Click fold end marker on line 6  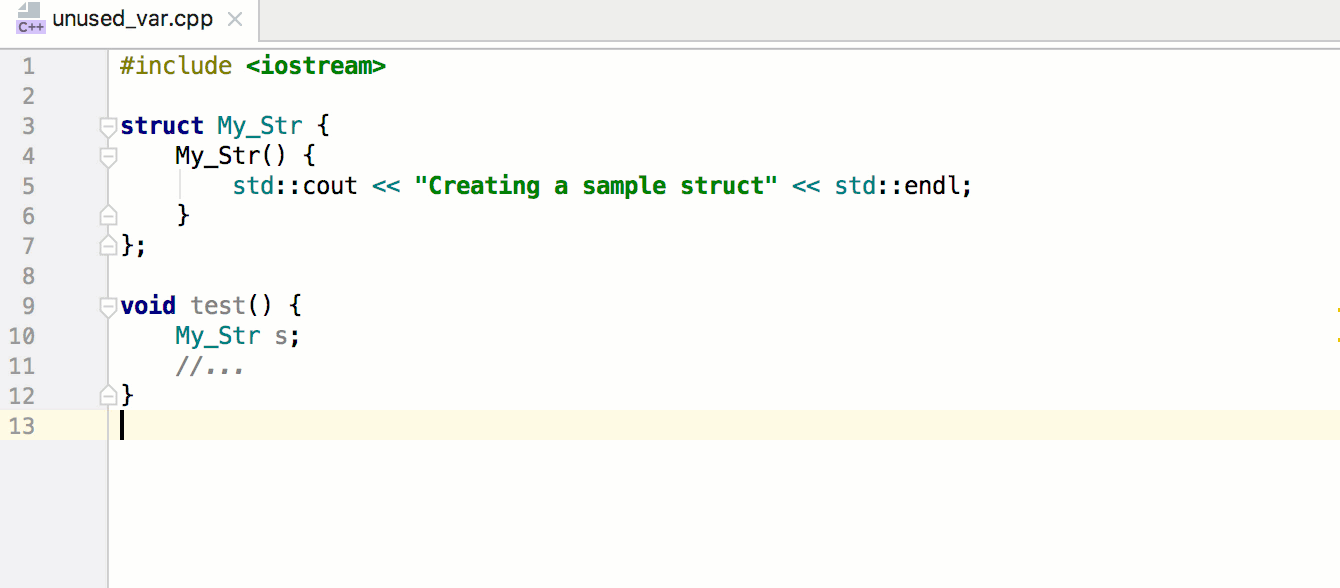point(109,216)
